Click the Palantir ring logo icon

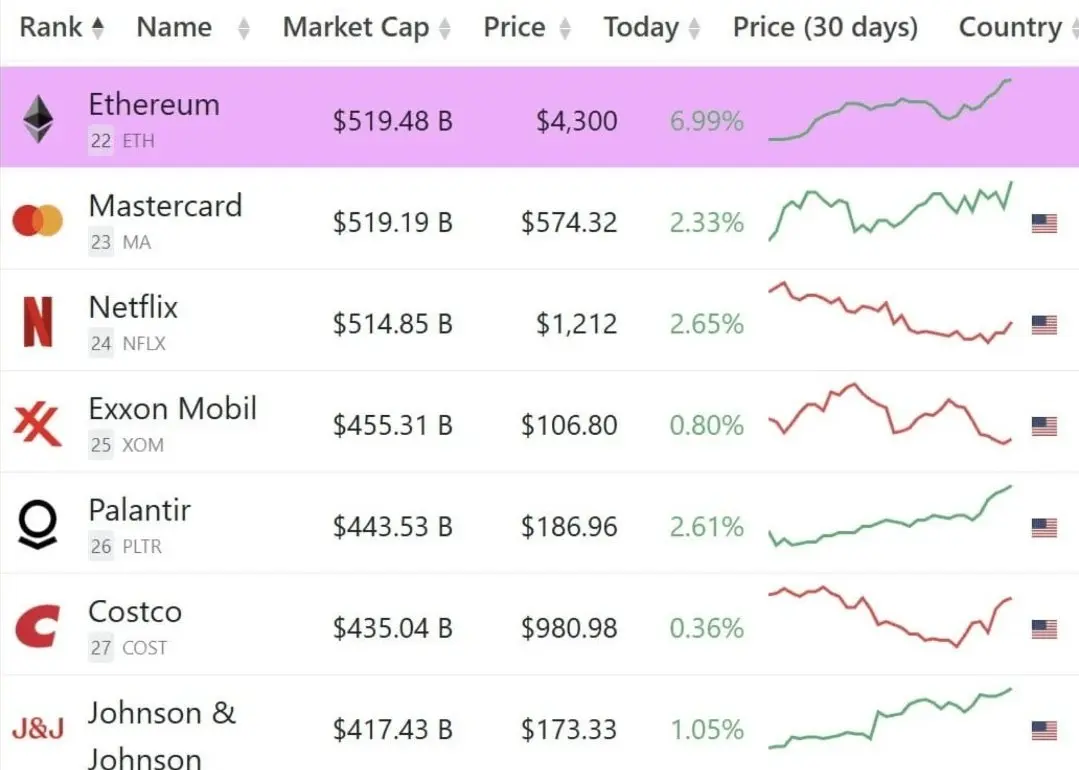tap(38, 524)
